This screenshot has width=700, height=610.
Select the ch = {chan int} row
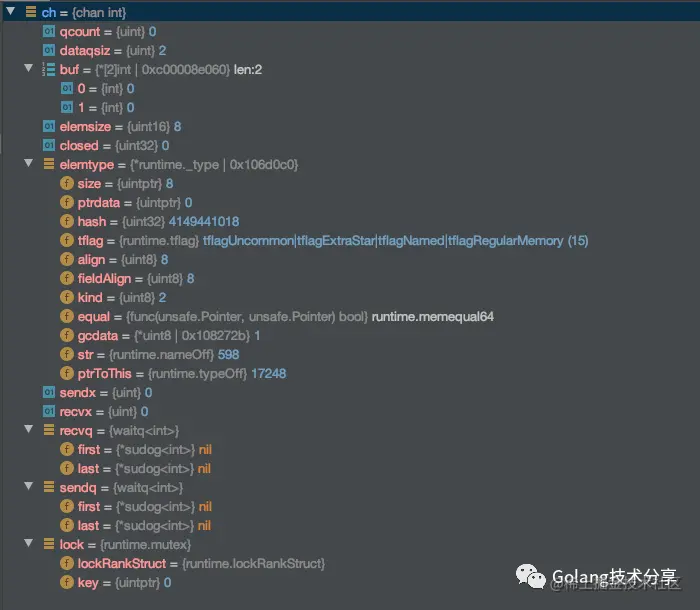point(350,12)
